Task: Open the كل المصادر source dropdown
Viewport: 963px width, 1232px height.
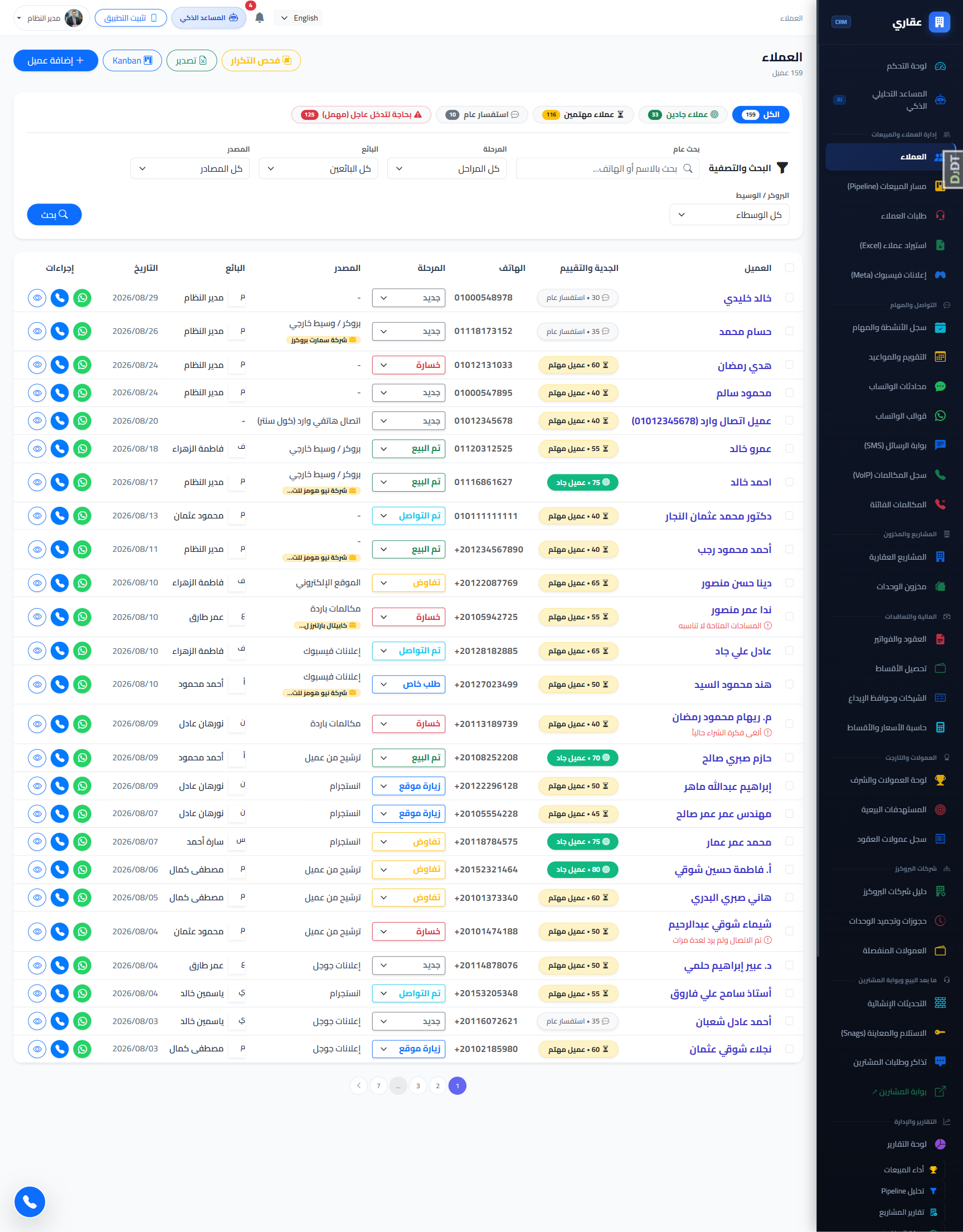Action: [190, 169]
